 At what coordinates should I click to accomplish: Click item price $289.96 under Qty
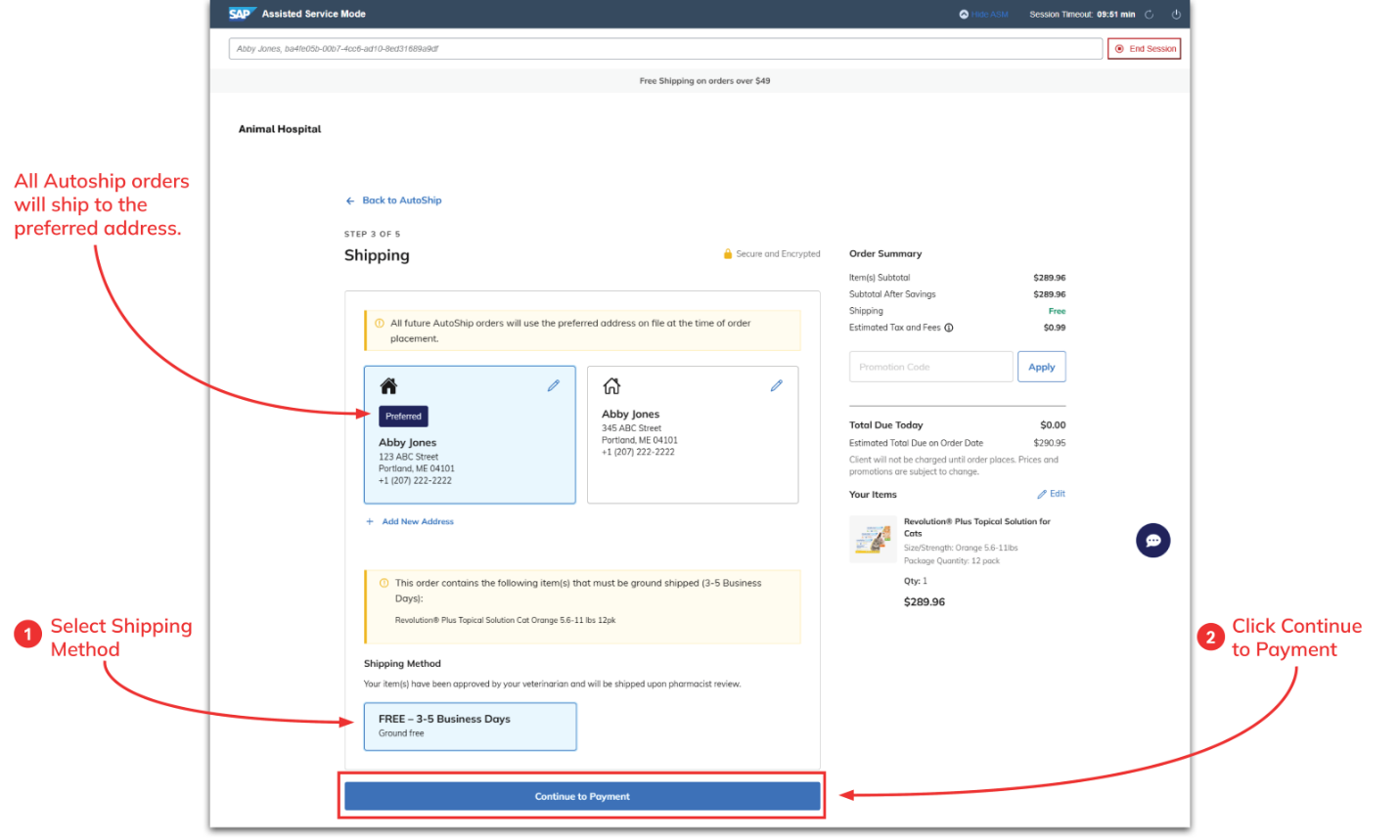[x=925, y=602]
